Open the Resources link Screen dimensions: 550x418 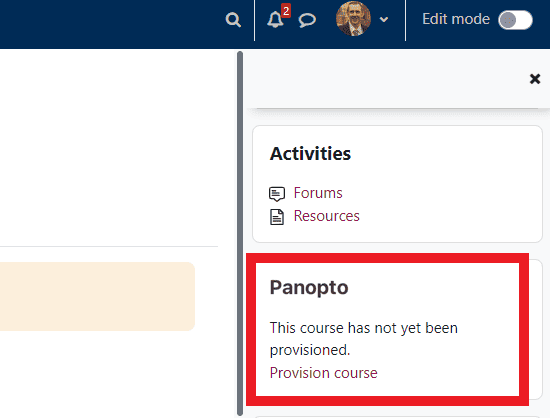pyautogui.click(x=327, y=216)
